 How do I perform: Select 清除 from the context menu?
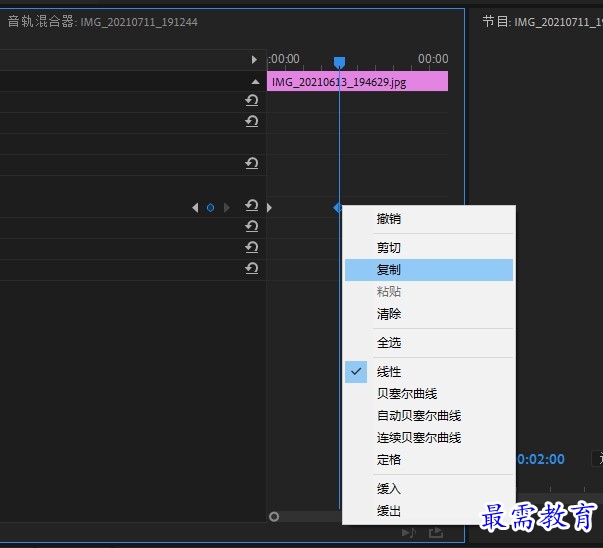pos(429,314)
